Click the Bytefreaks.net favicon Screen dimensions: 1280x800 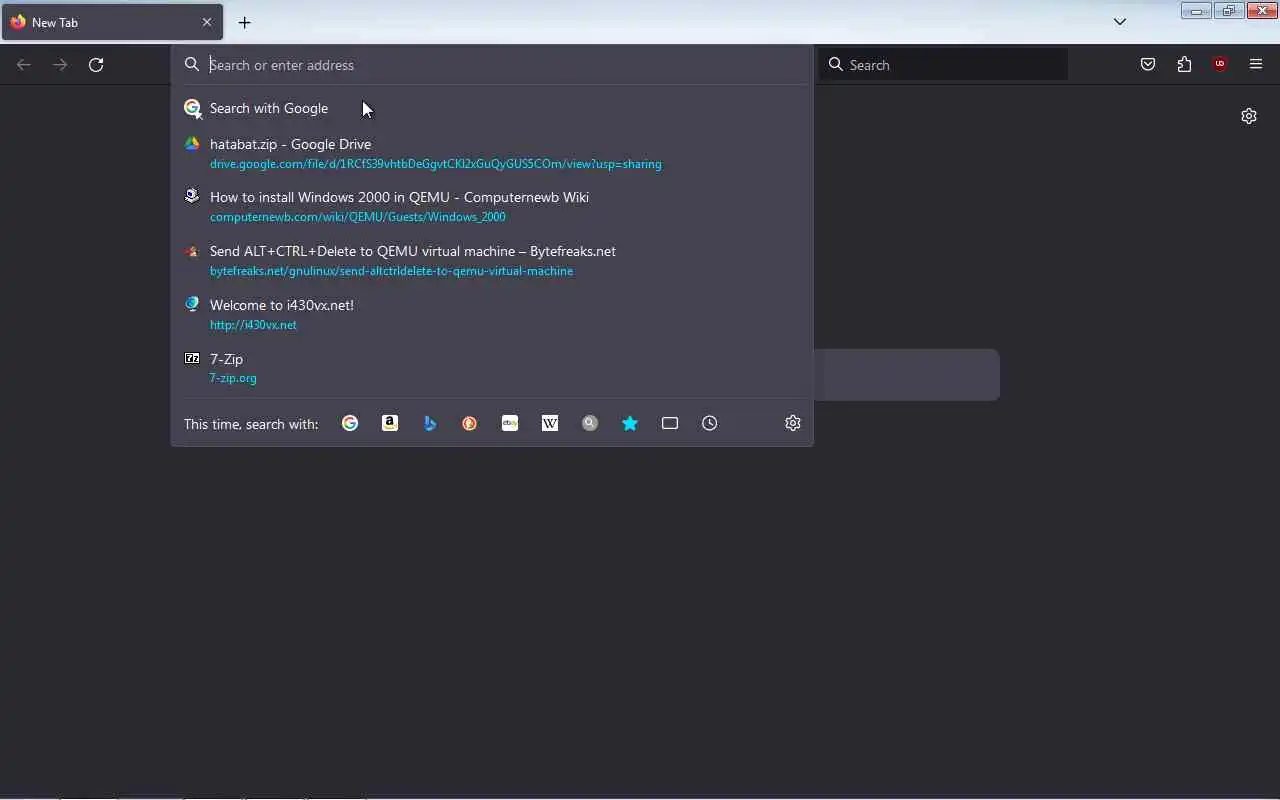tap(192, 251)
